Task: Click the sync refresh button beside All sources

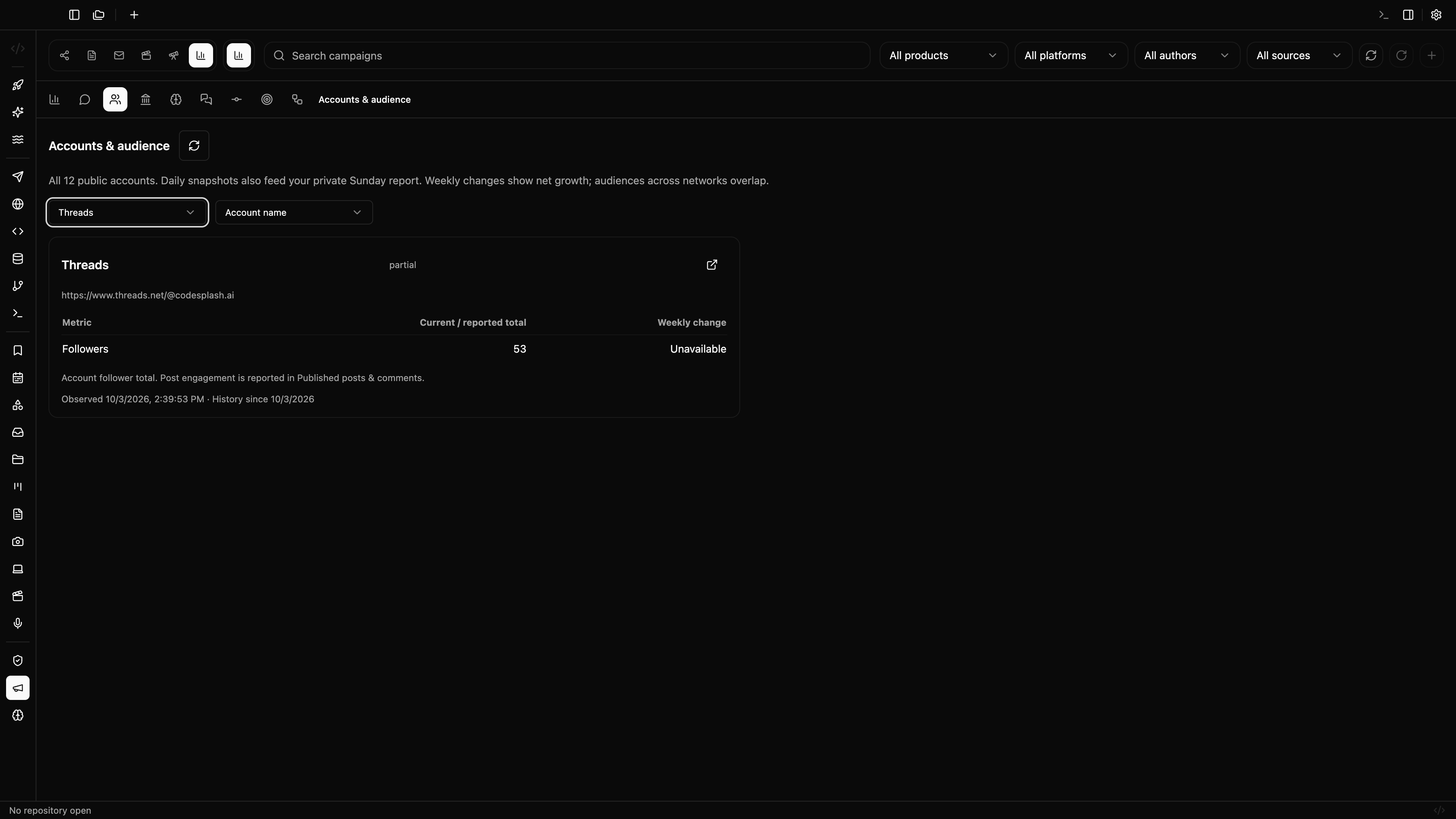Action: click(1371, 55)
